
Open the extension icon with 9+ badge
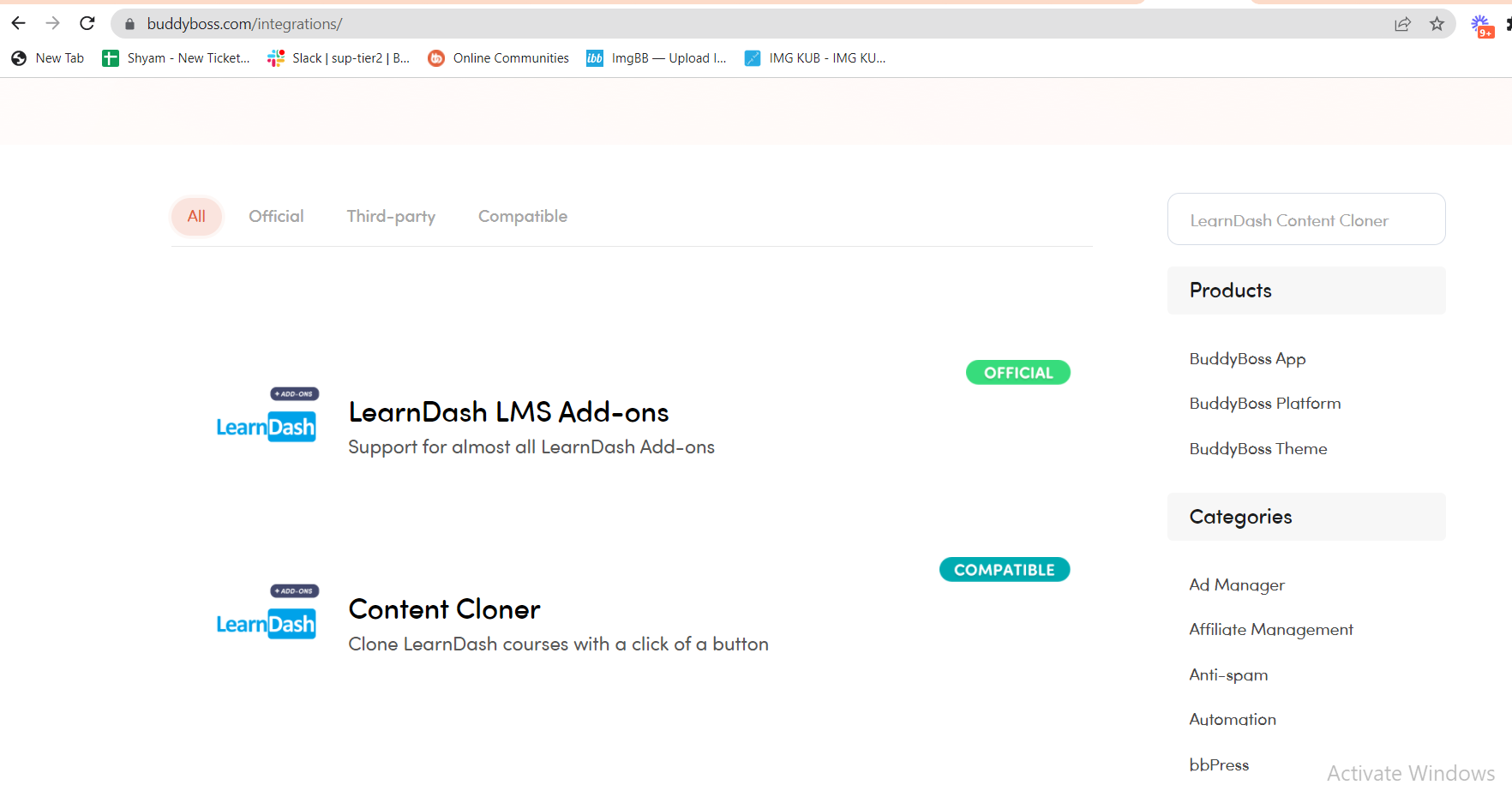click(1482, 26)
